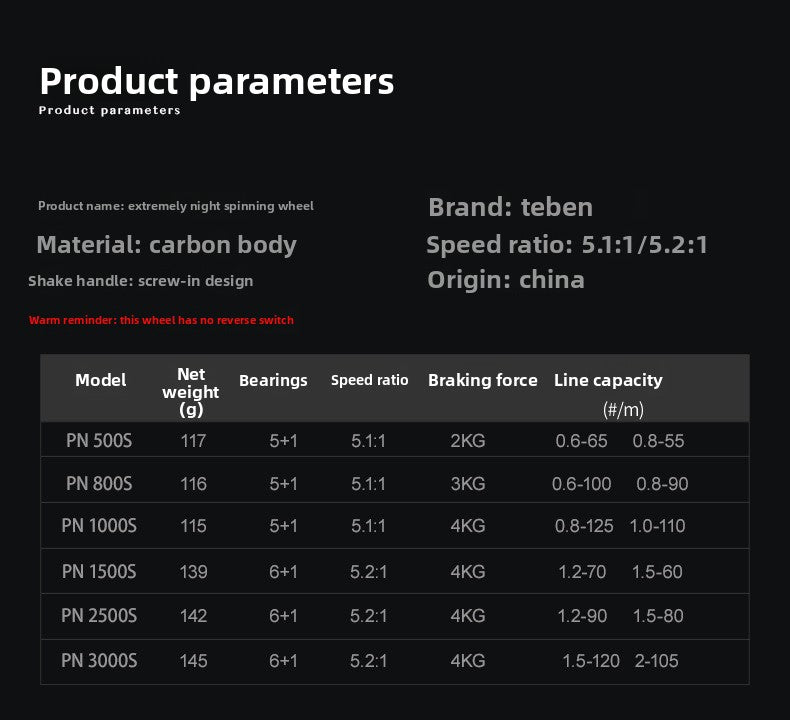Click the Braking force column header
The image size is (790, 720).
pos(483,380)
